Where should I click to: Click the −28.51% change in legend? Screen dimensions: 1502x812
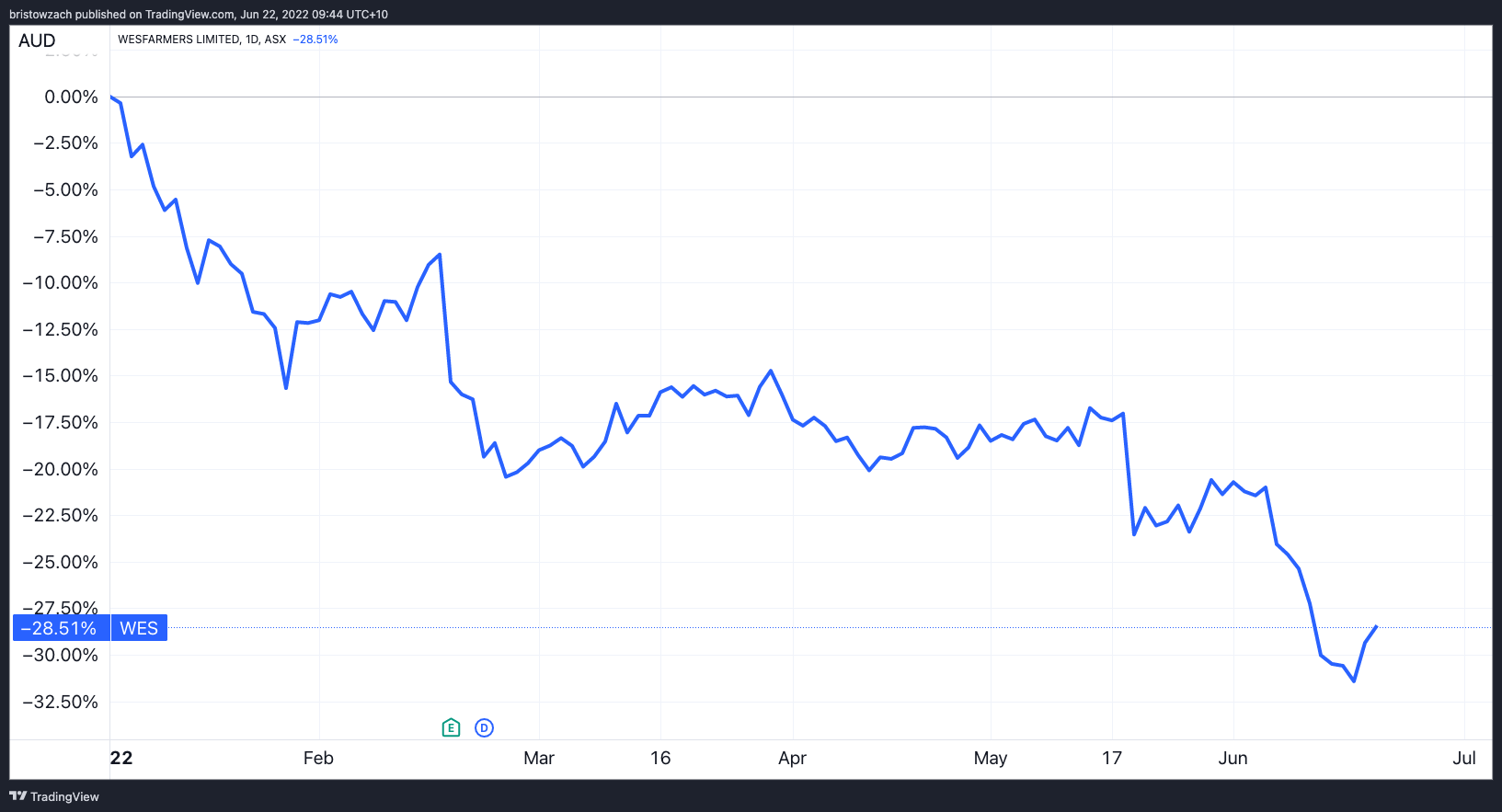coord(315,40)
